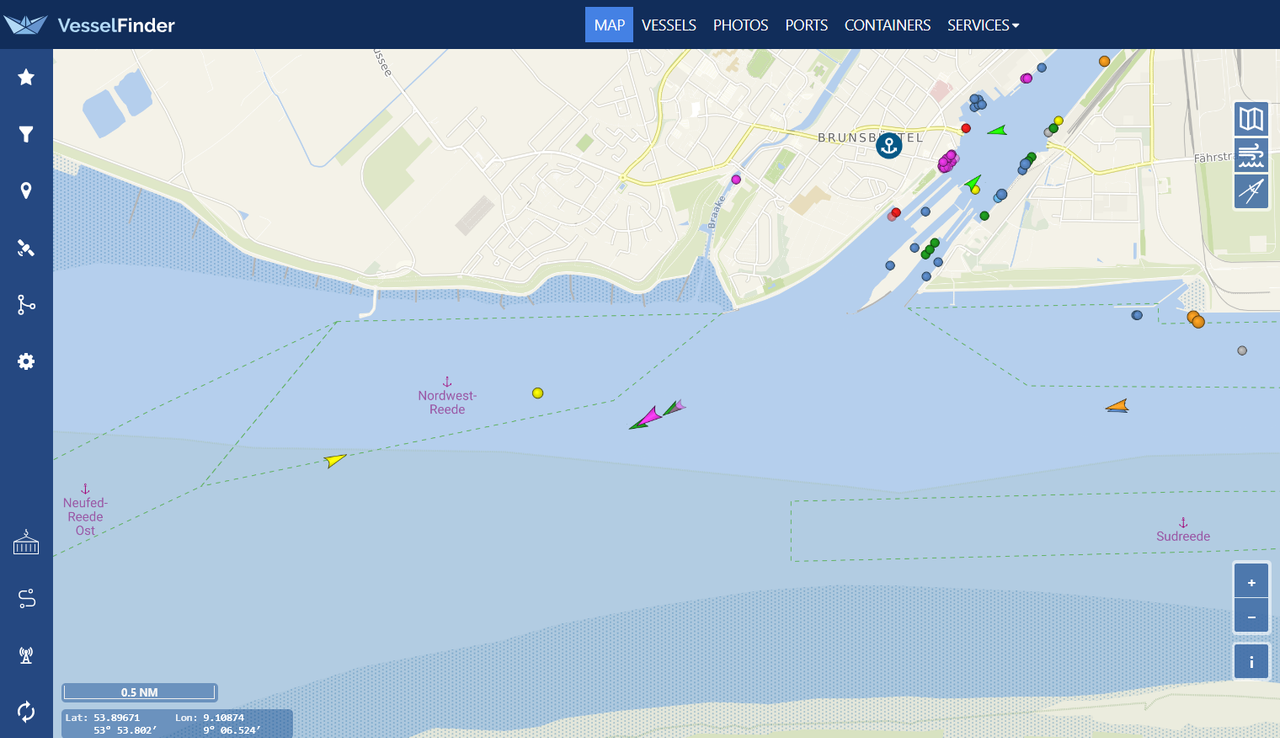Screen dimensions: 1280x738
Task: Click the Lat Lon coordinates readout
Action: [177, 724]
